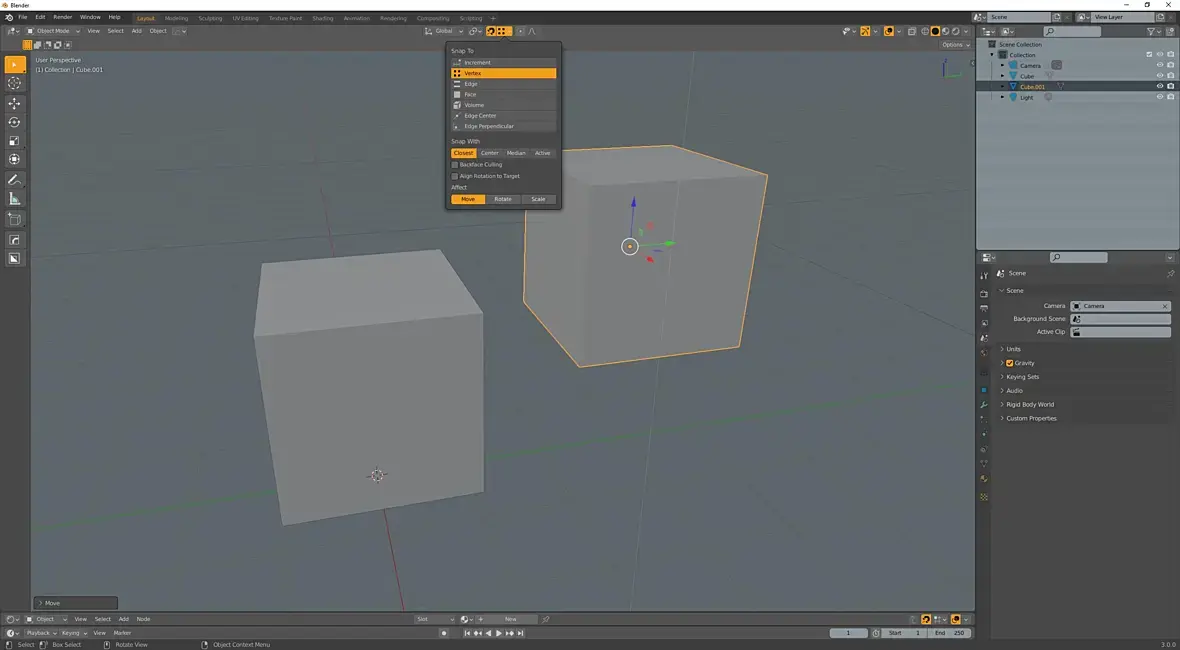The image size is (1180, 650).
Task: Expand the Keying Sets panel
Action: (x=1022, y=377)
